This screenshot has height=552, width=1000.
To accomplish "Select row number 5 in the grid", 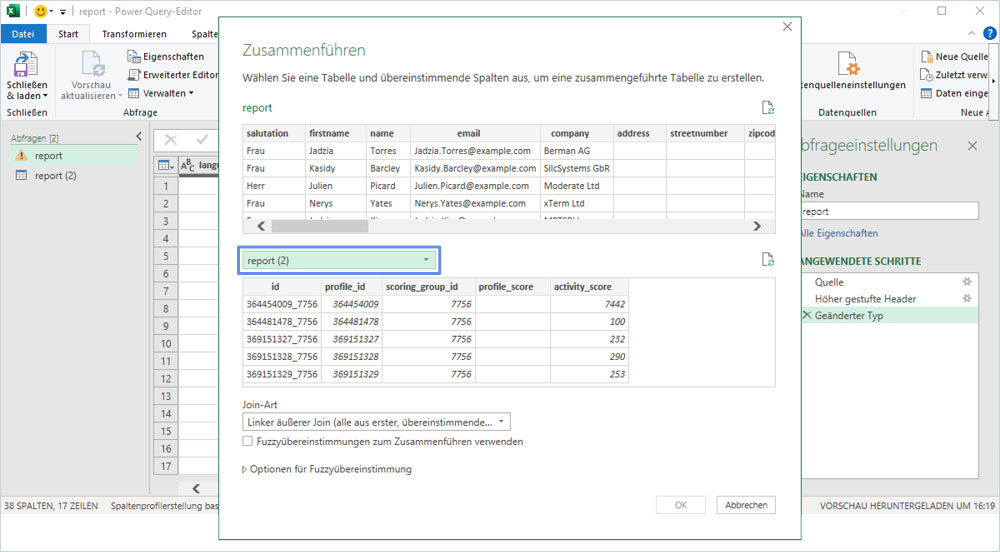I will 166,256.
